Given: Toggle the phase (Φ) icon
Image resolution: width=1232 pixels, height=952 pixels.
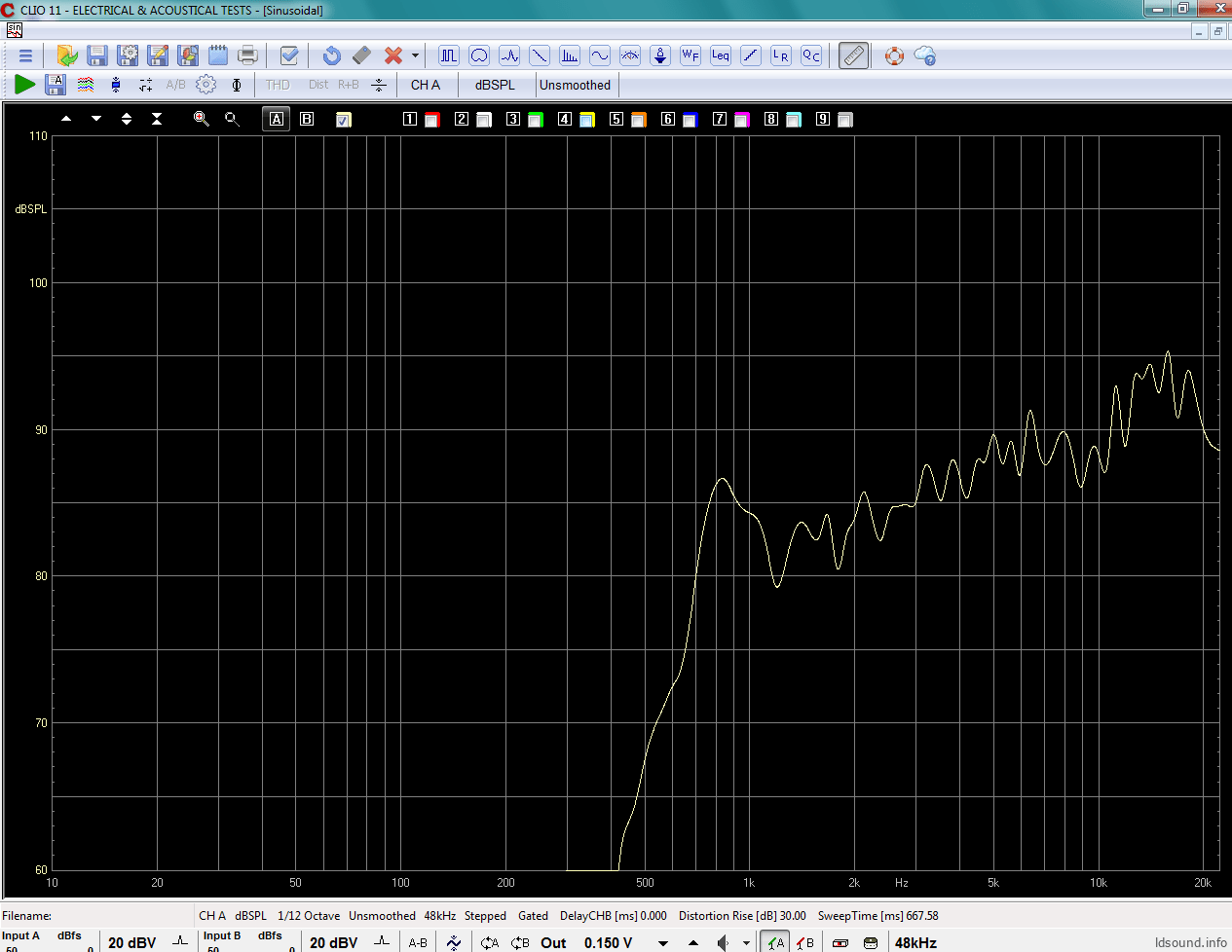Looking at the screenshot, I should click(237, 85).
